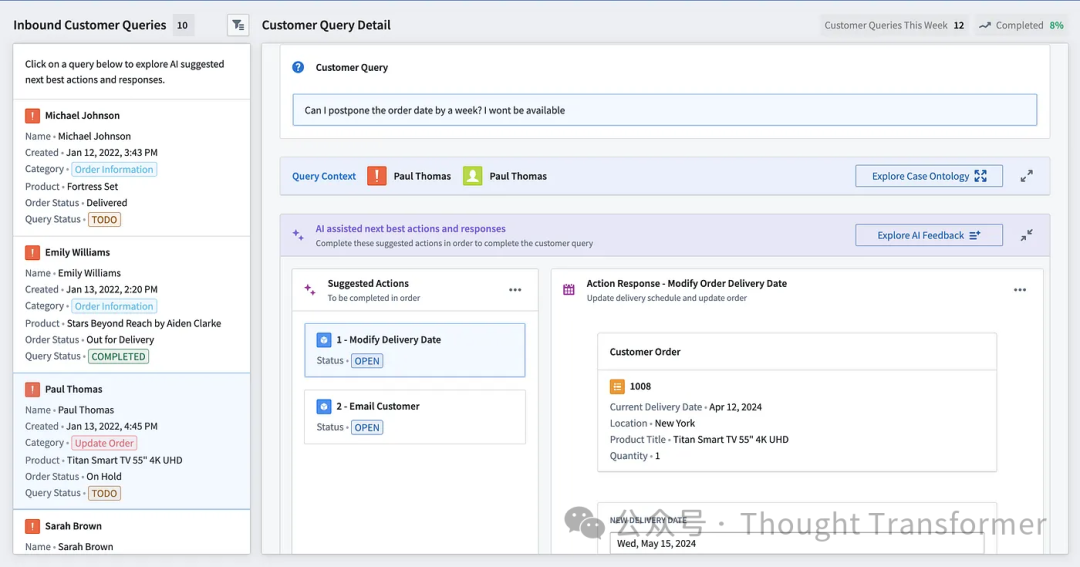
Task: Select the Emily Williams query card title
Action: (77, 253)
